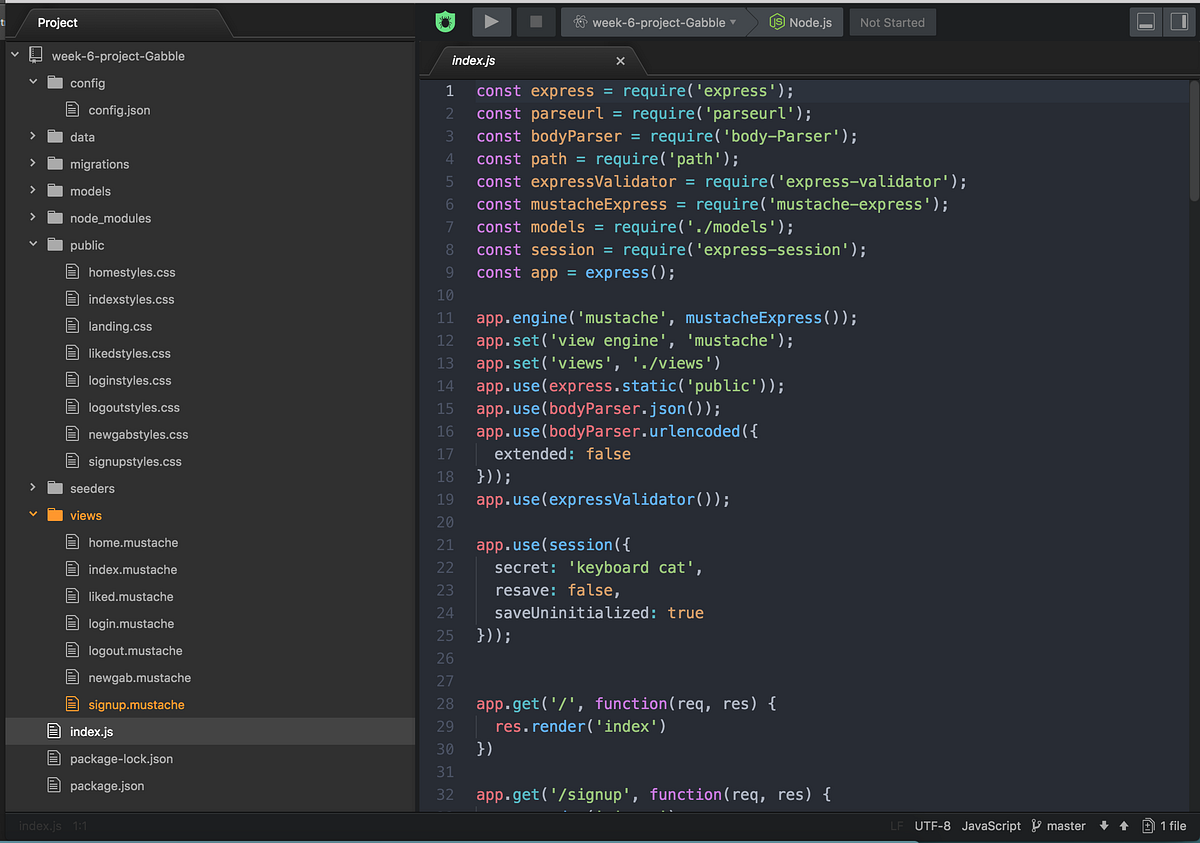The width and height of the screenshot is (1200, 843).
Task: Open signup.mustache in the tree
Action: pyautogui.click(x=136, y=705)
